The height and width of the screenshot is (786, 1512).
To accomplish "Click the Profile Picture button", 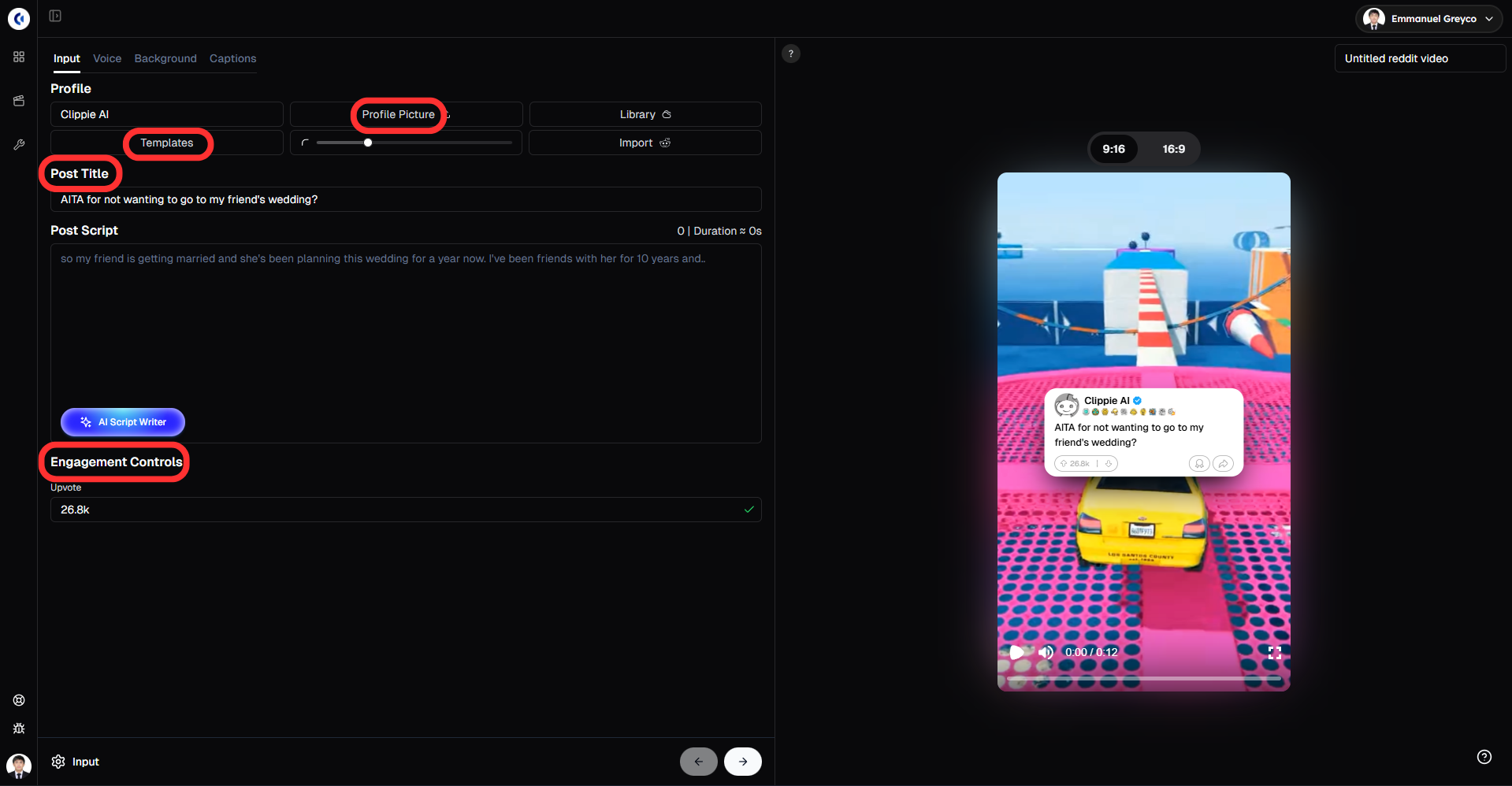I will coord(406,114).
